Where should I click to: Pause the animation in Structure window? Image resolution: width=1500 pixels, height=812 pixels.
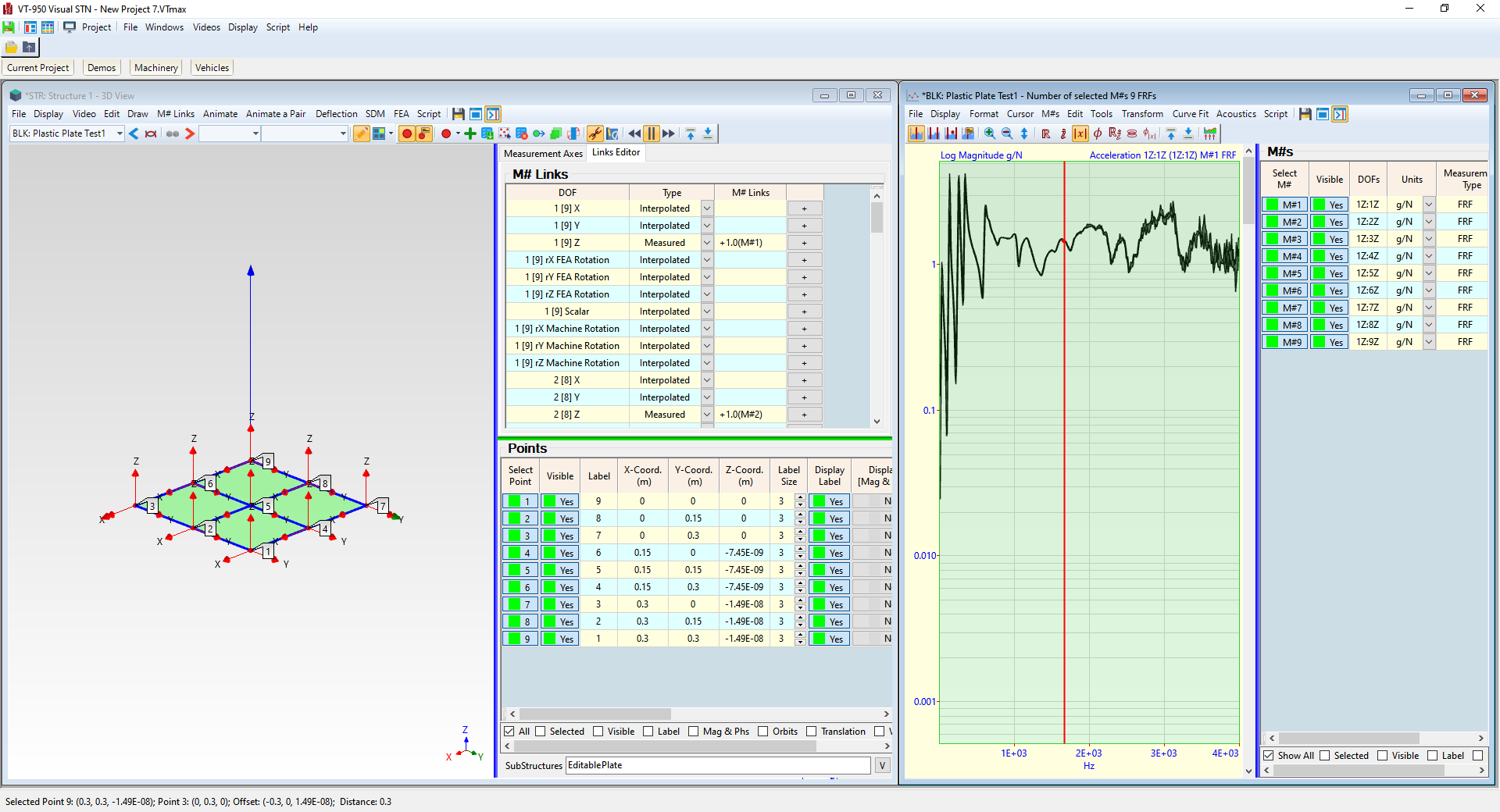[652, 134]
